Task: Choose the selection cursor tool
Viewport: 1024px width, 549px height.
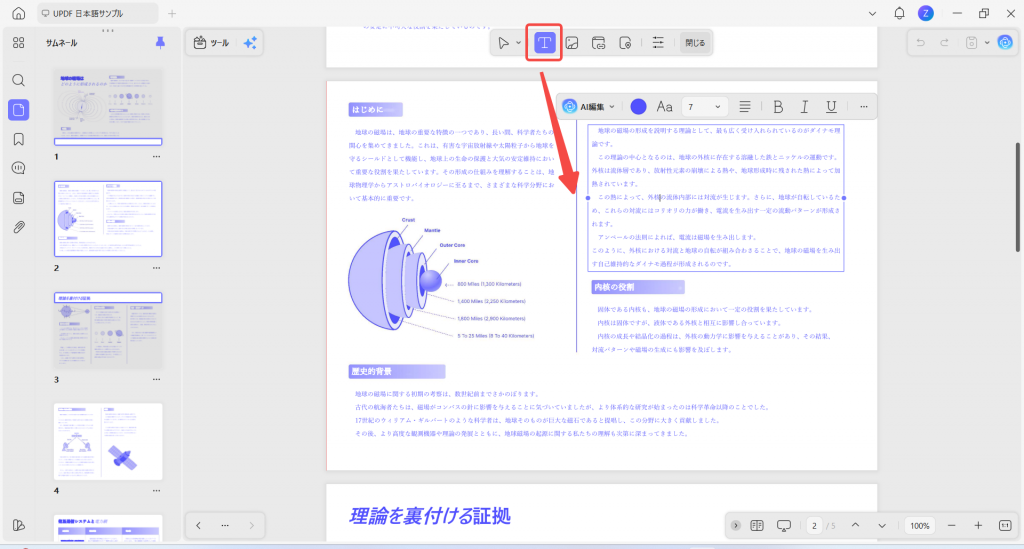Action: pos(503,43)
